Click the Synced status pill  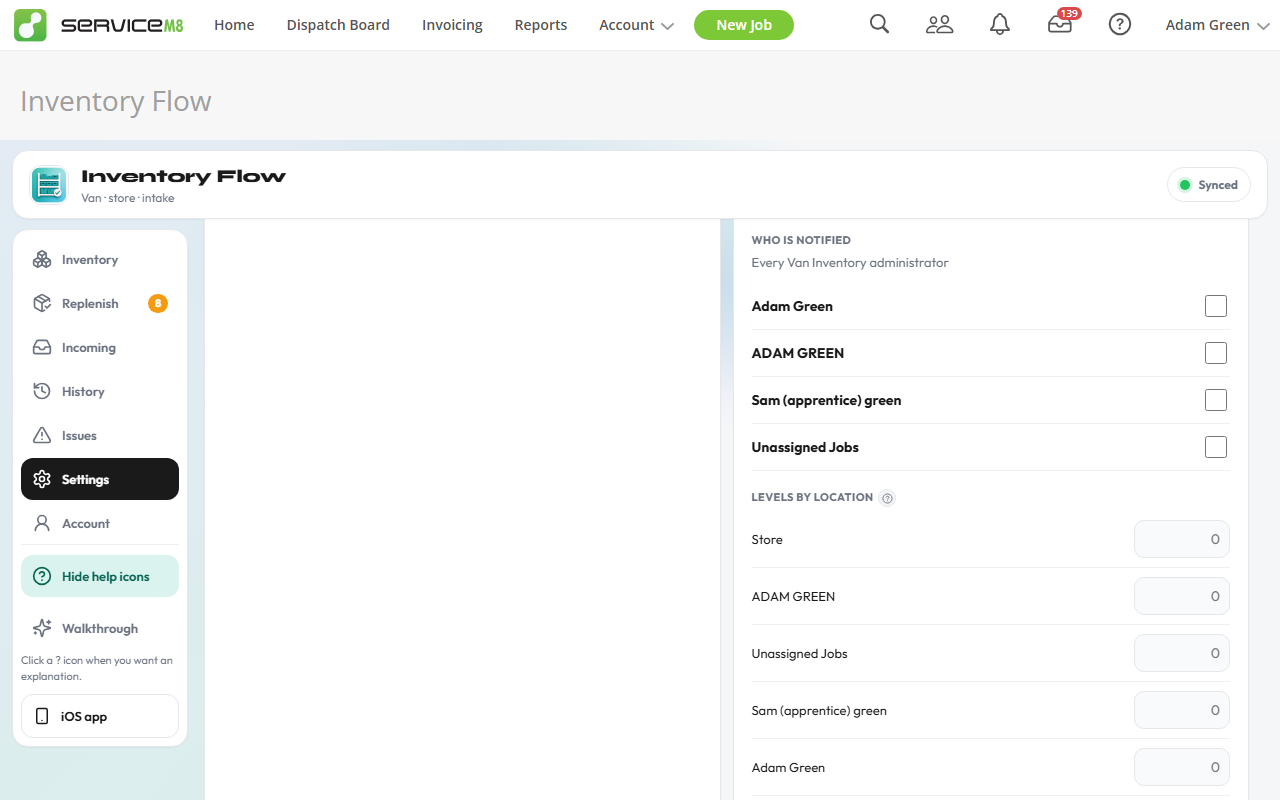1208,185
